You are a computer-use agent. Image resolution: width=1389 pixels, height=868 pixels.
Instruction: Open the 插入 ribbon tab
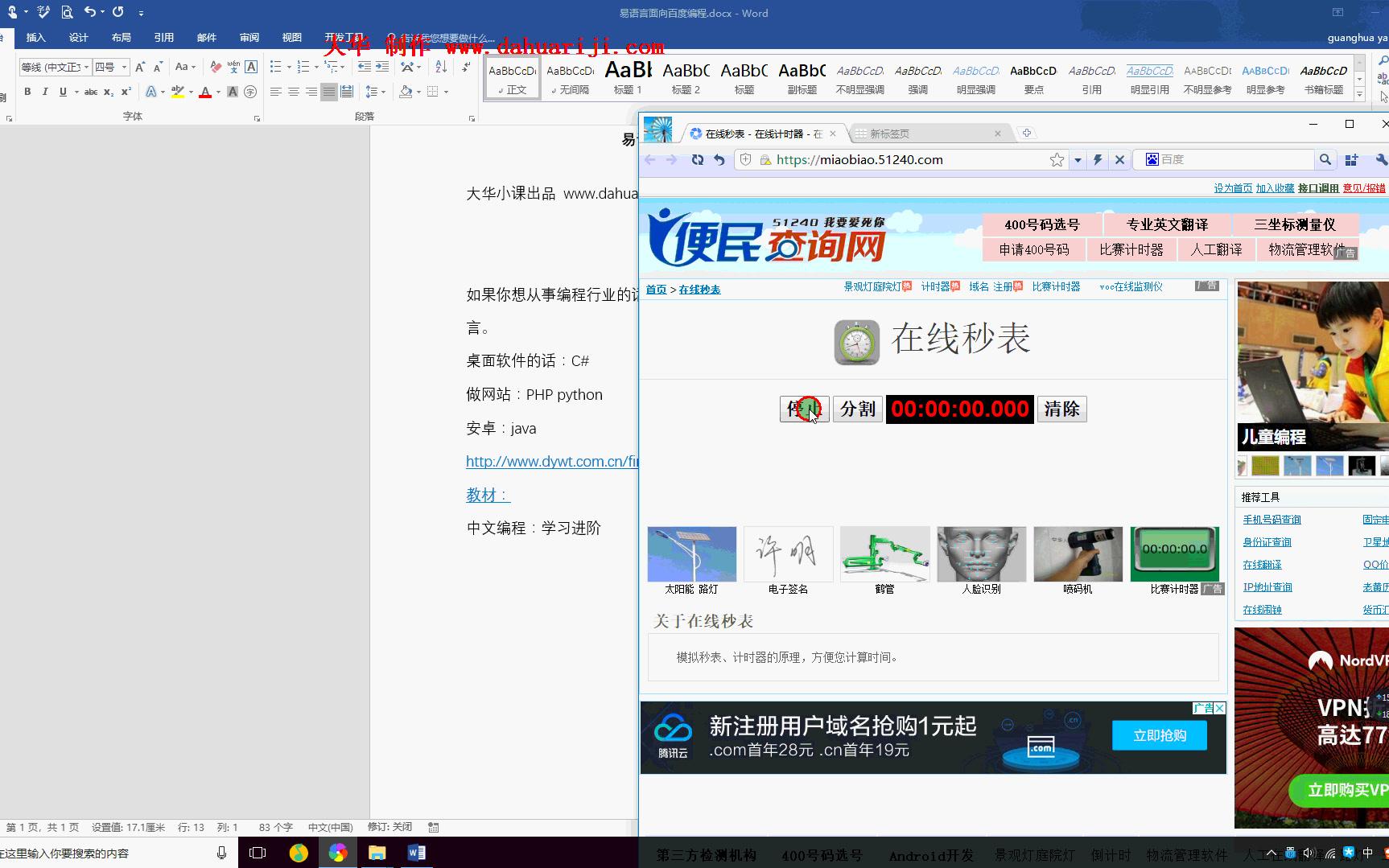(36, 38)
